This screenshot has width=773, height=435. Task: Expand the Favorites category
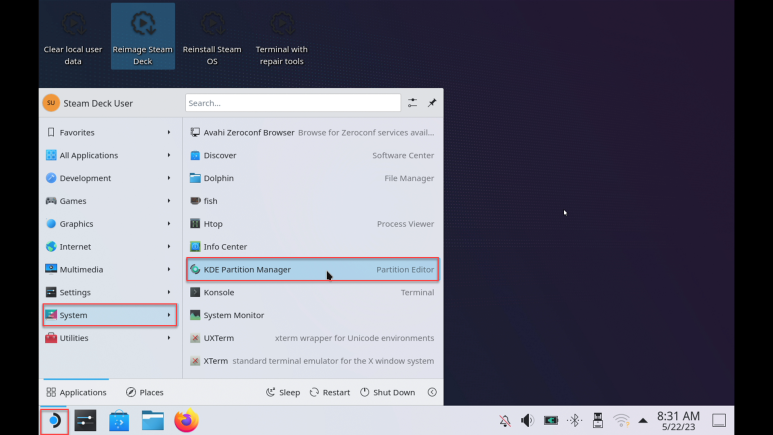point(109,132)
